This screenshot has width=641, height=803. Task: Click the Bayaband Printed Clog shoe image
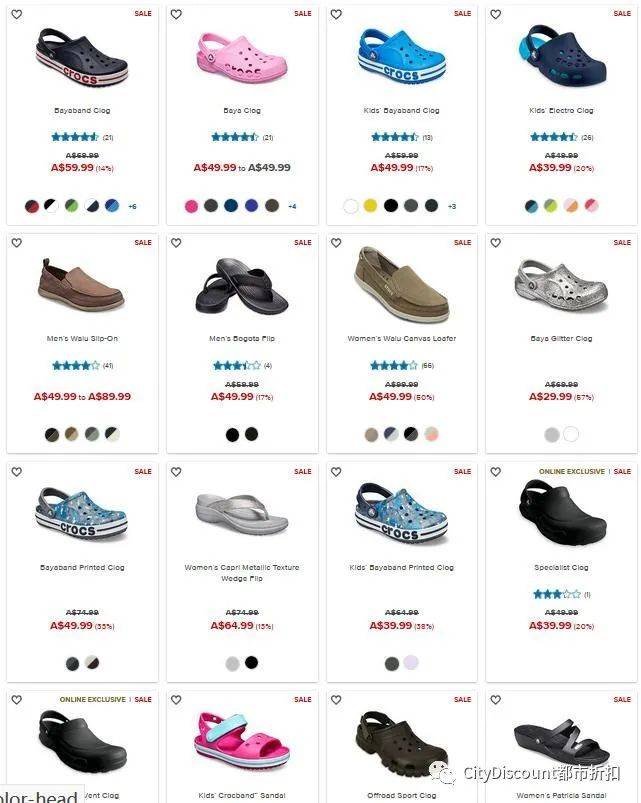point(81,514)
